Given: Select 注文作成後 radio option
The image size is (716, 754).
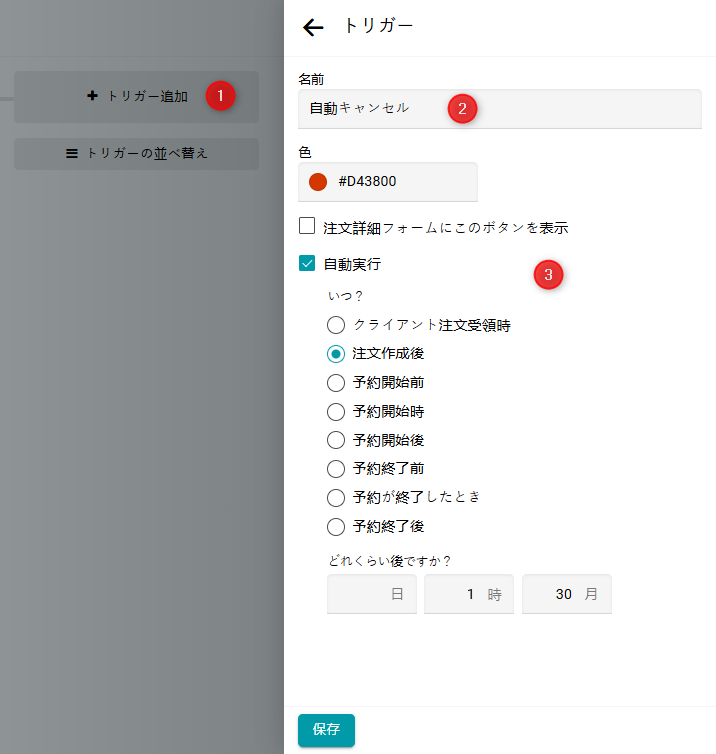Looking at the screenshot, I should click(x=336, y=354).
